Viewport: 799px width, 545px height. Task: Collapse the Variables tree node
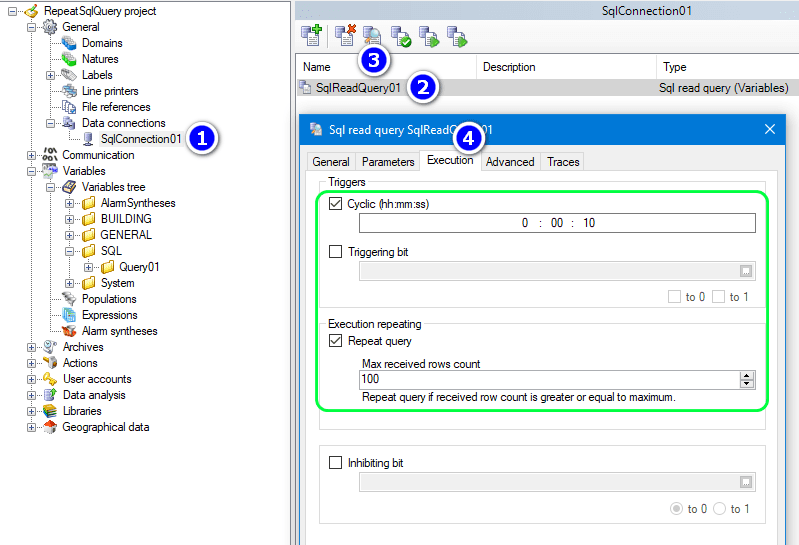(32, 171)
